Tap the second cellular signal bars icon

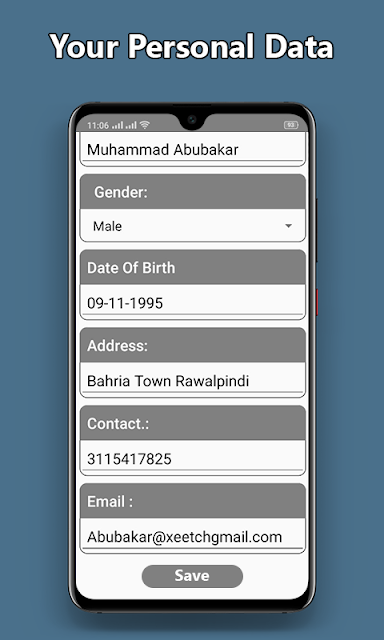click(131, 125)
